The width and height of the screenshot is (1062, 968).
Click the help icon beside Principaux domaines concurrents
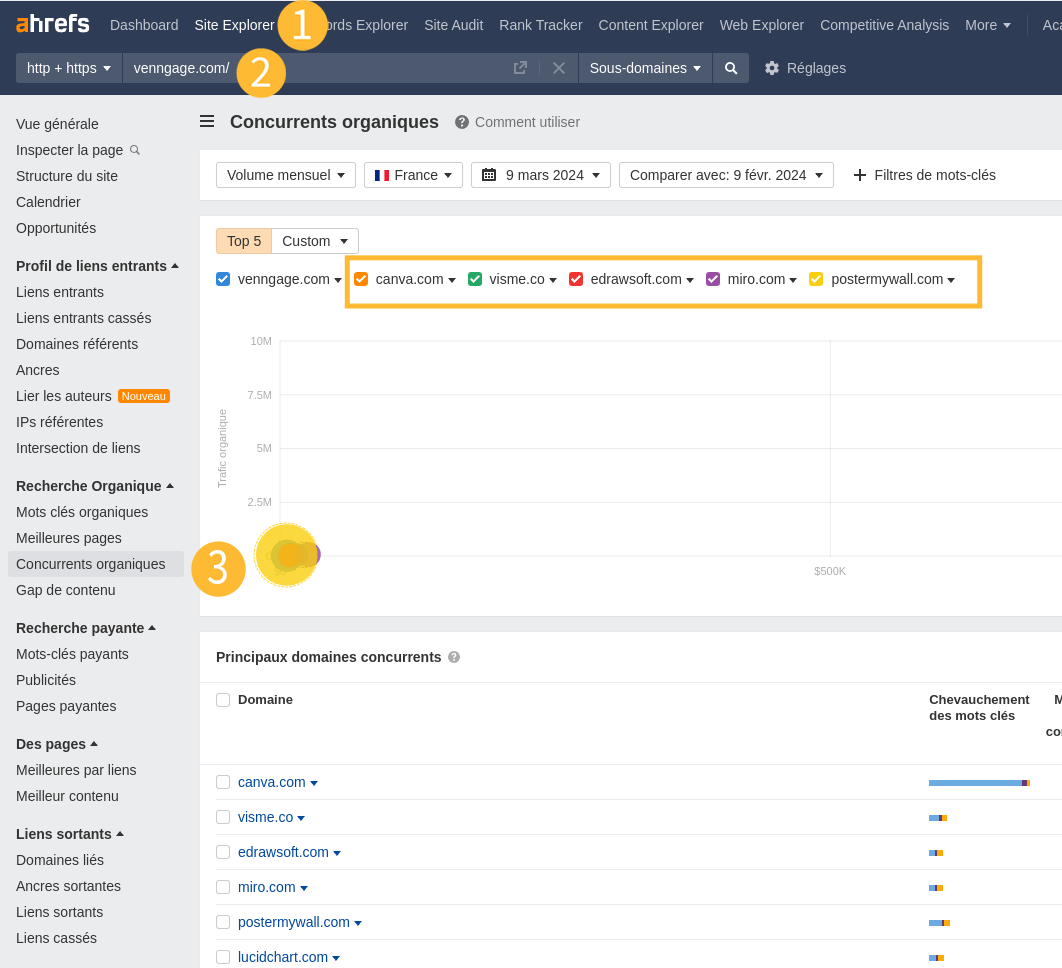[455, 658]
